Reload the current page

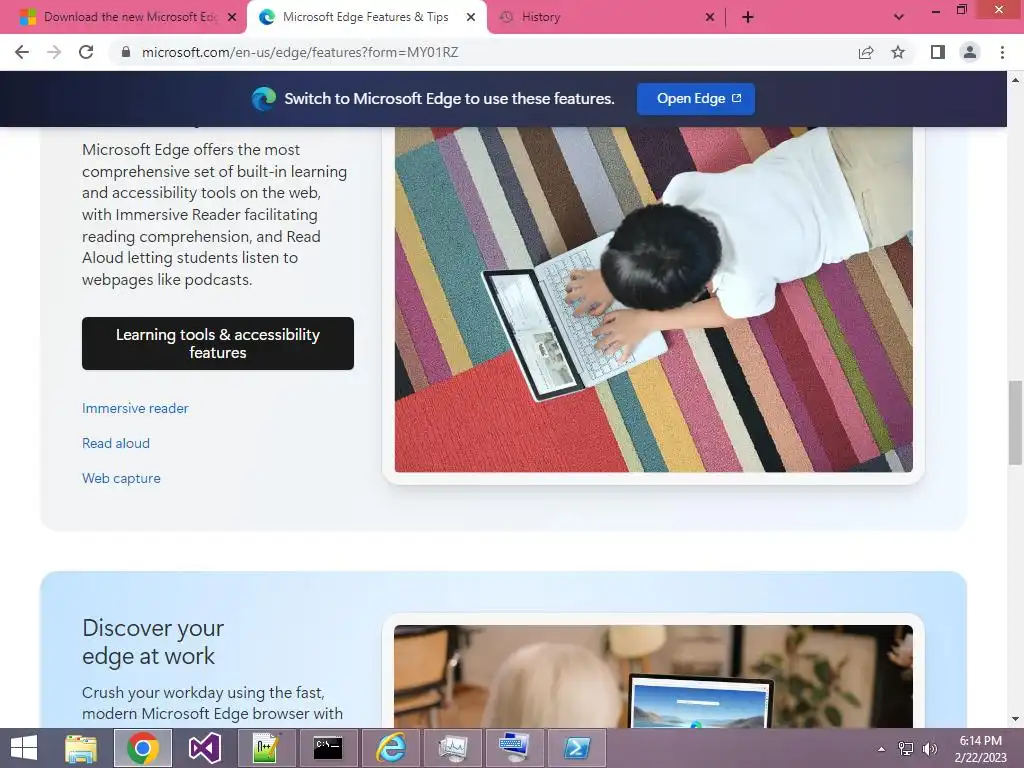coord(86,52)
